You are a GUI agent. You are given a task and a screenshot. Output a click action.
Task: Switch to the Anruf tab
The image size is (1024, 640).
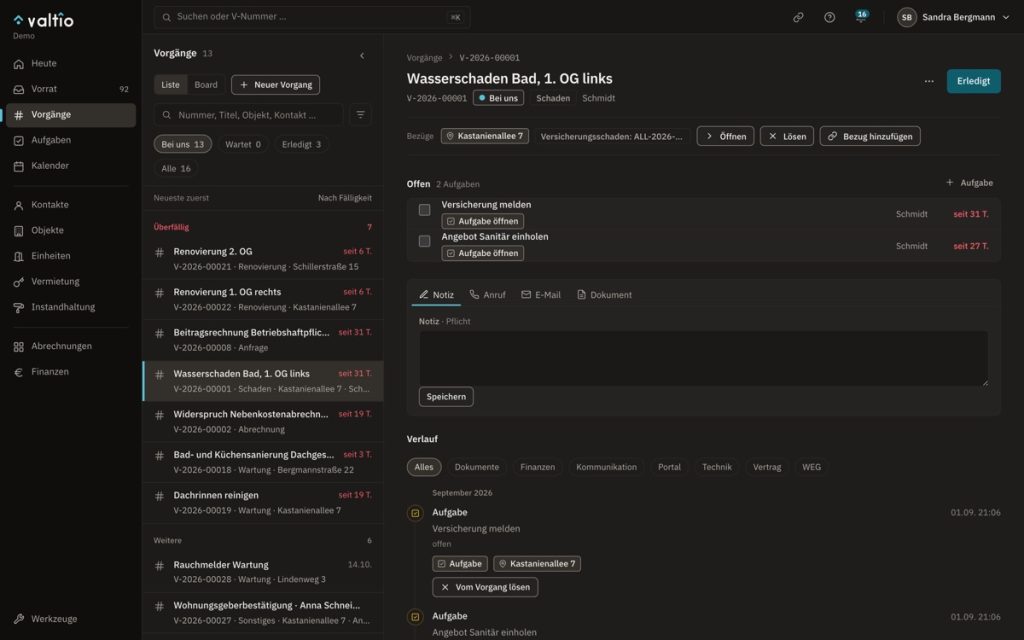(x=487, y=295)
